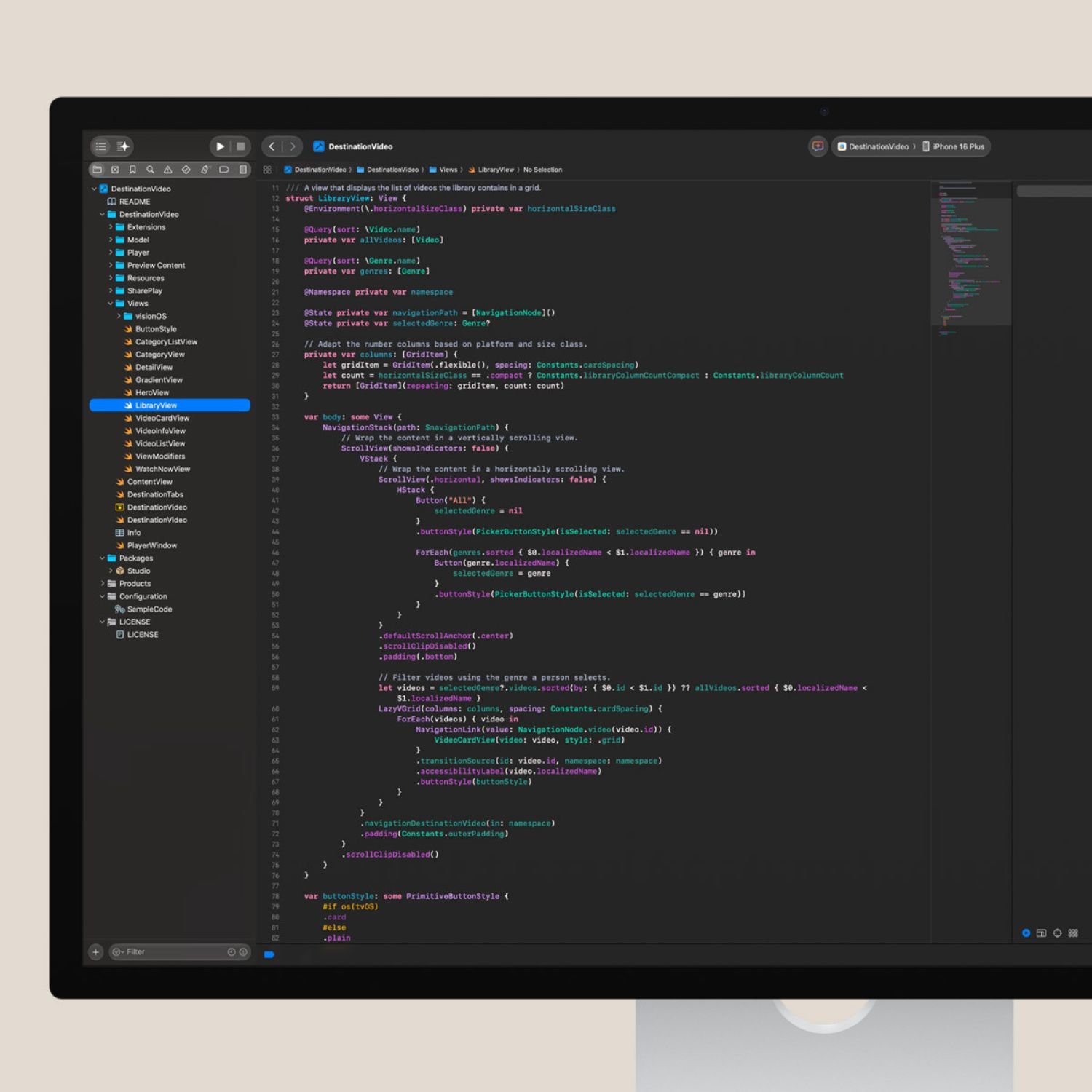The height and width of the screenshot is (1092, 1092).
Task: Toggle the navigator sidebar list button
Action: [x=101, y=146]
